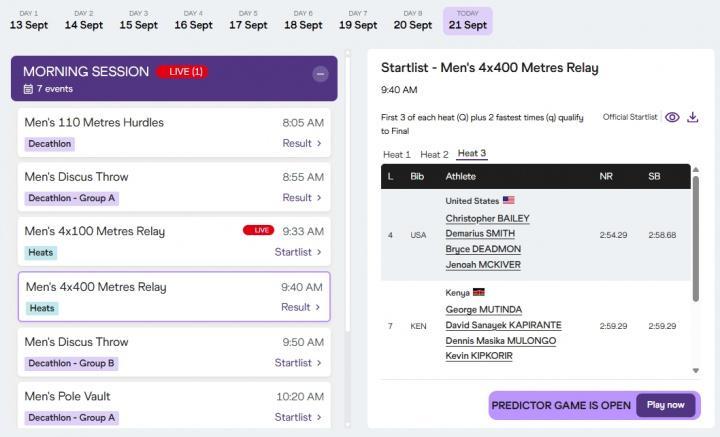Click the LIVE badge on 4x100 Relay
The width and height of the screenshot is (720, 437).
259,230
